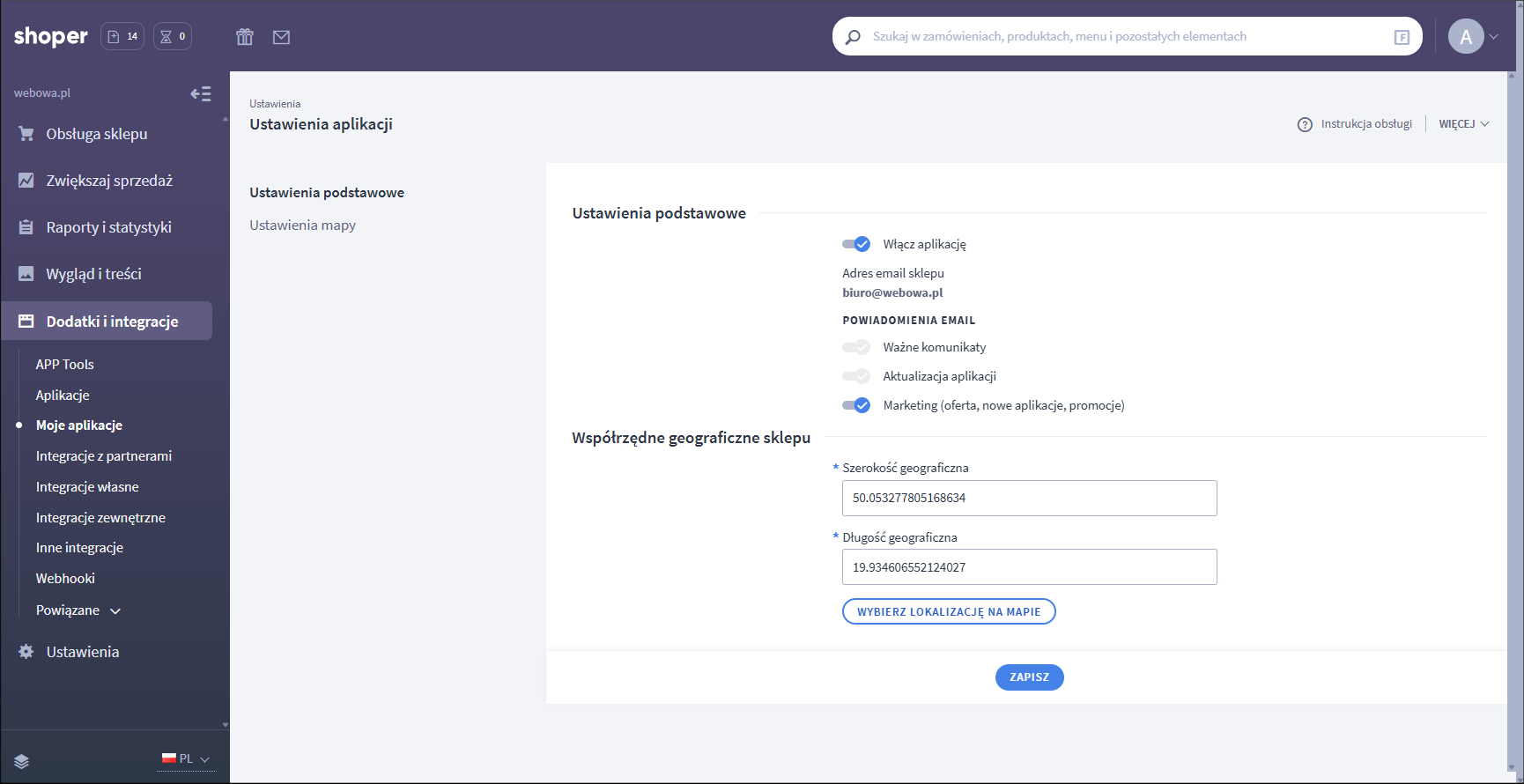Viewport: 1524px width, 784px height.
Task: Click the layers icon at sidebar bottom
Action: tap(22, 761)
